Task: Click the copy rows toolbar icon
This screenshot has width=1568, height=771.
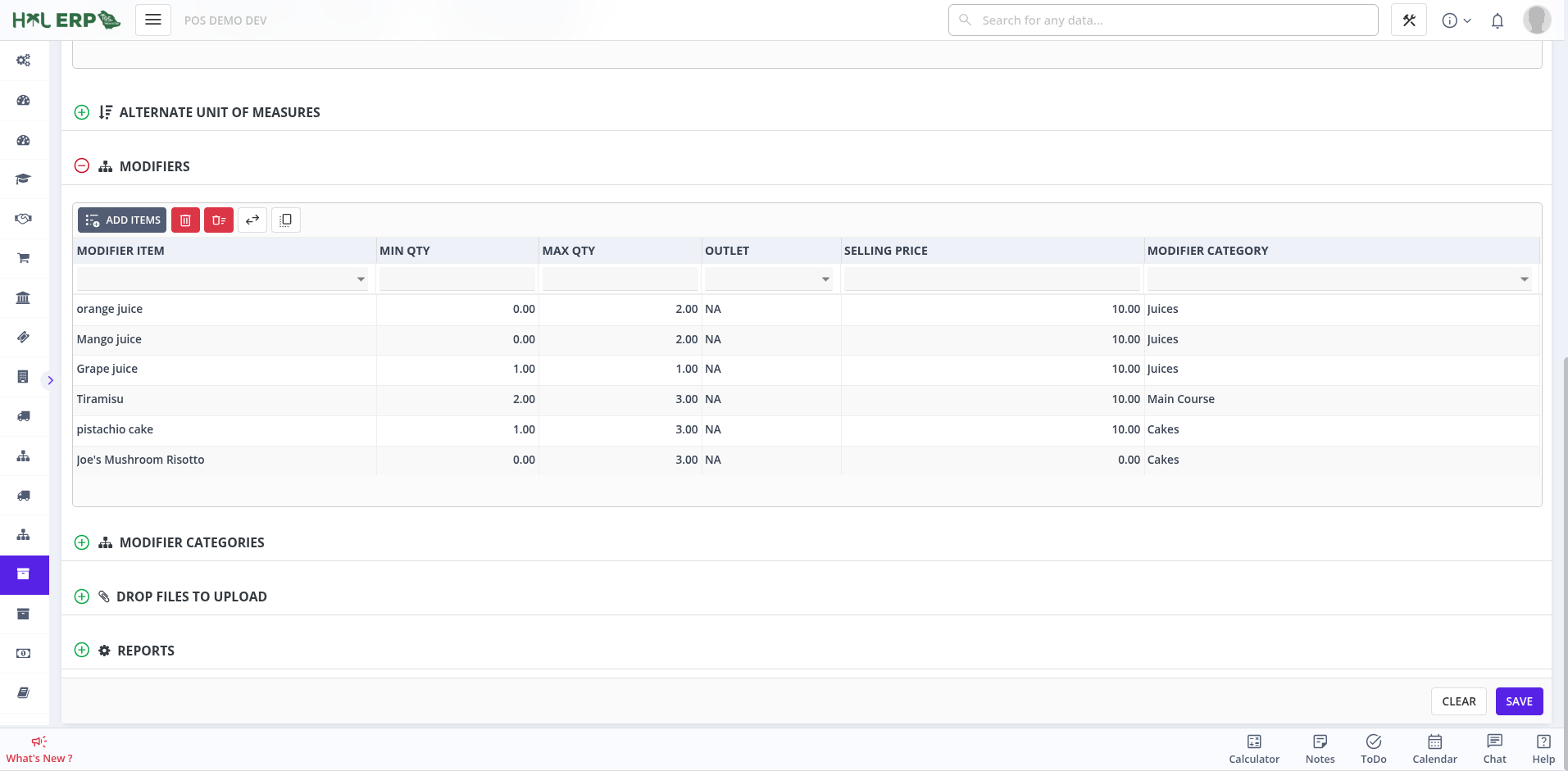Action: (x=286, y=220)
